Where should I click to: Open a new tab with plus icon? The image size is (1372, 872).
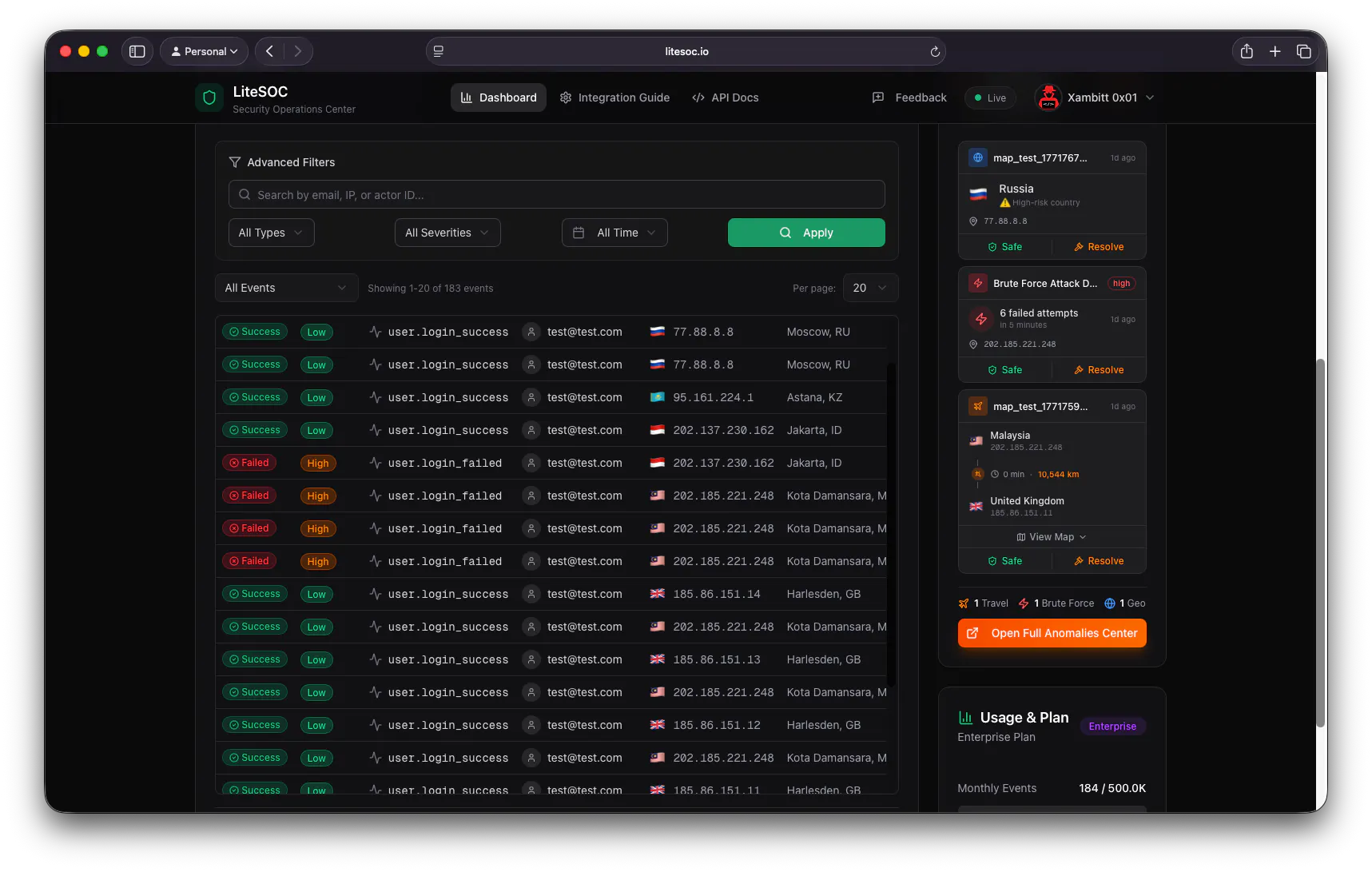[1275, 51]
